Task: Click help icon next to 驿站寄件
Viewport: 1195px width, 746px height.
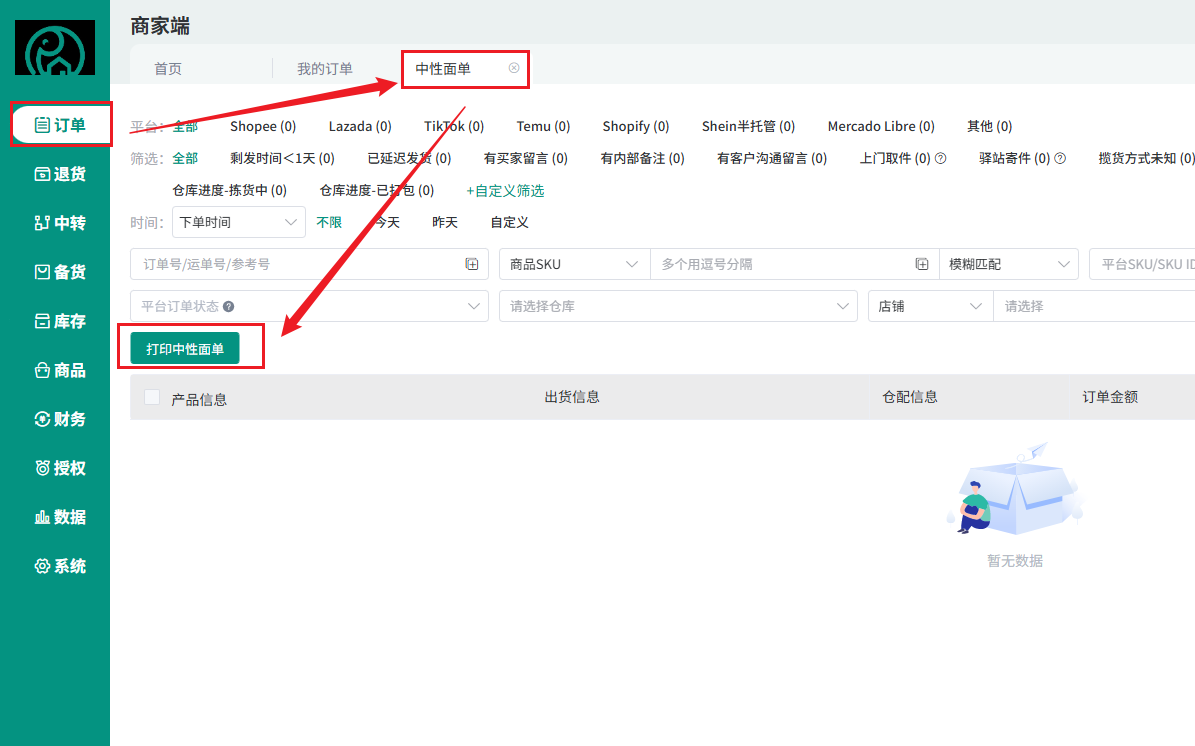Action: (1059, 158)
